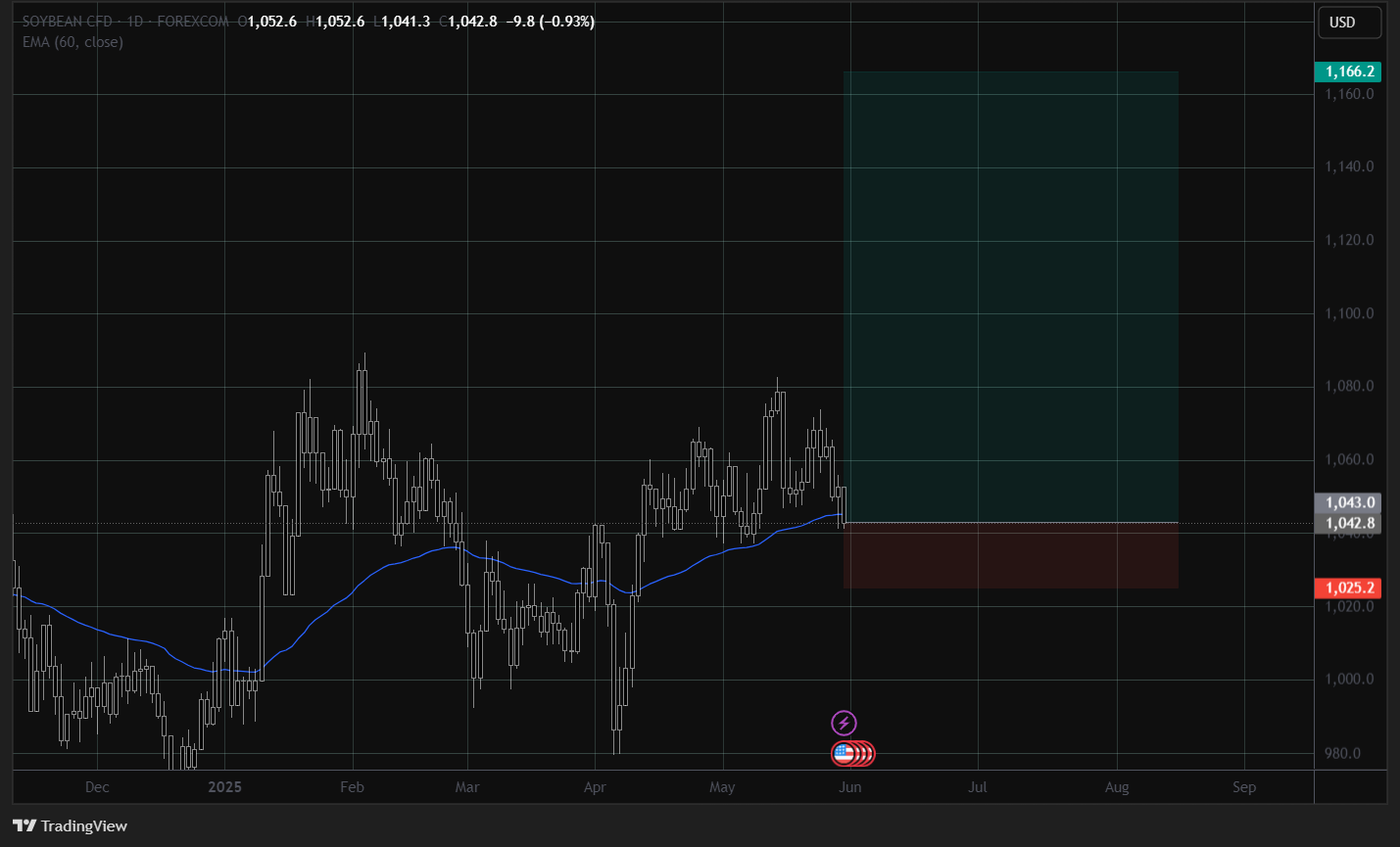This screenshot has width=1400, height=847.
Task: Click the 2025 label on time axis
Action: pyautogui.click(x=225, y=787)
